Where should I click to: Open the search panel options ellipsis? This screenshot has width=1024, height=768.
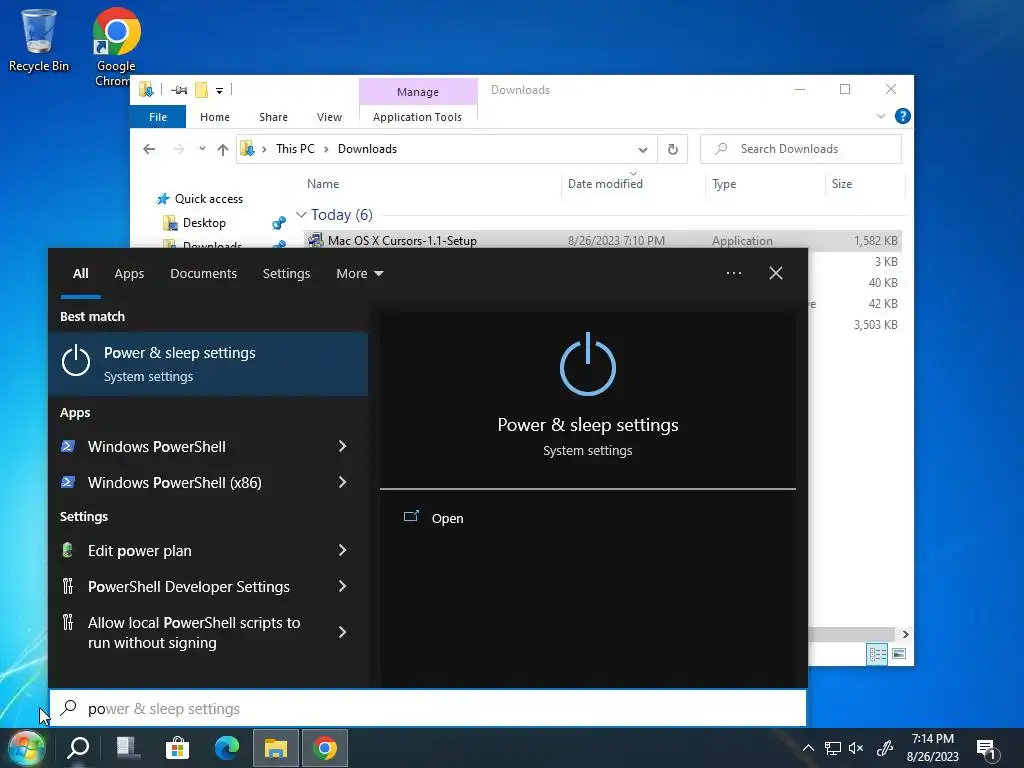pos(733,273)
